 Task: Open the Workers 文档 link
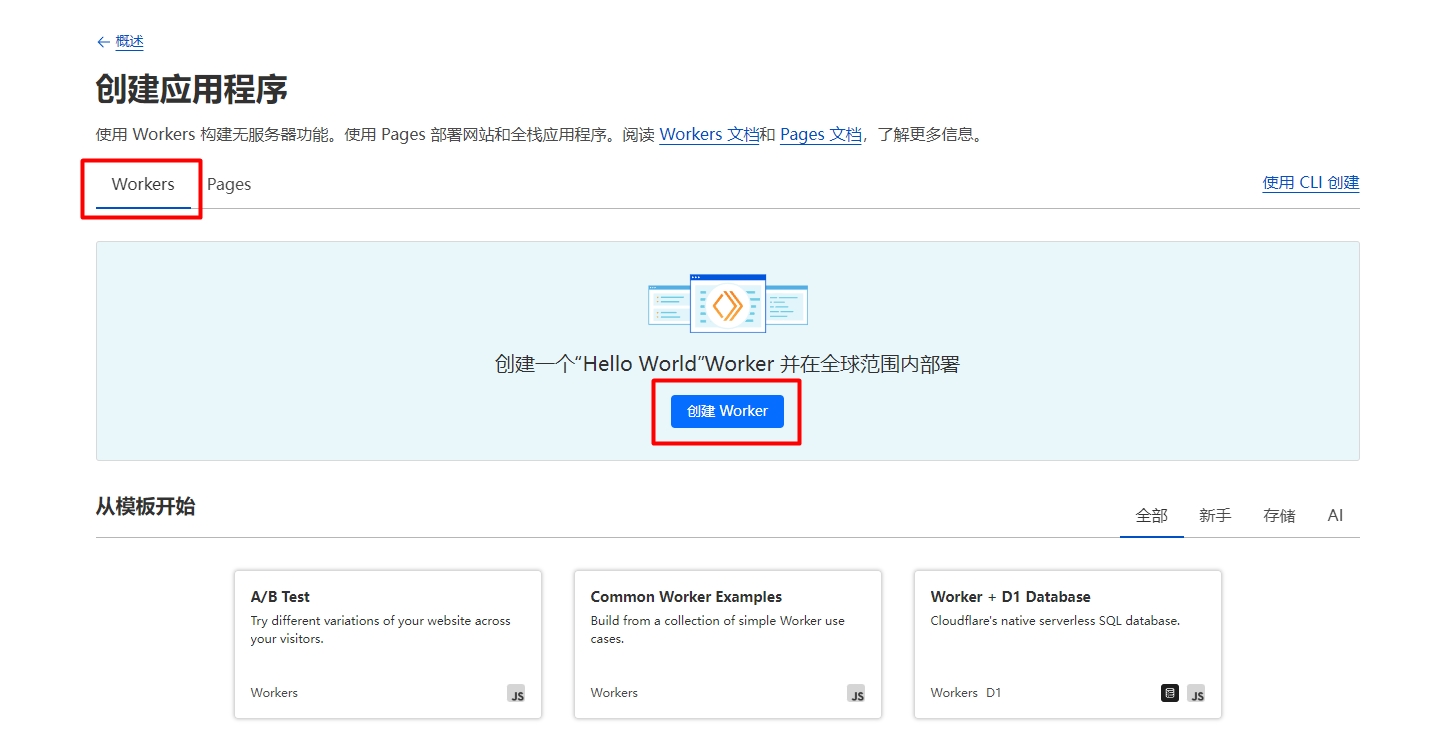[709, 134]
